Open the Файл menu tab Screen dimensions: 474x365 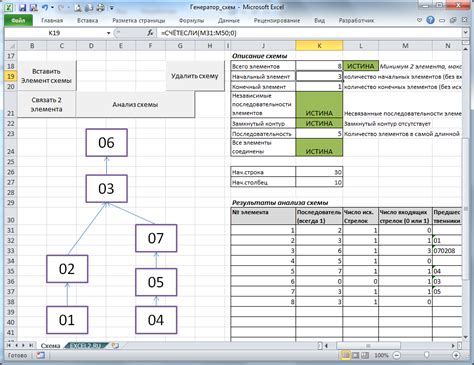coord(18,20)
